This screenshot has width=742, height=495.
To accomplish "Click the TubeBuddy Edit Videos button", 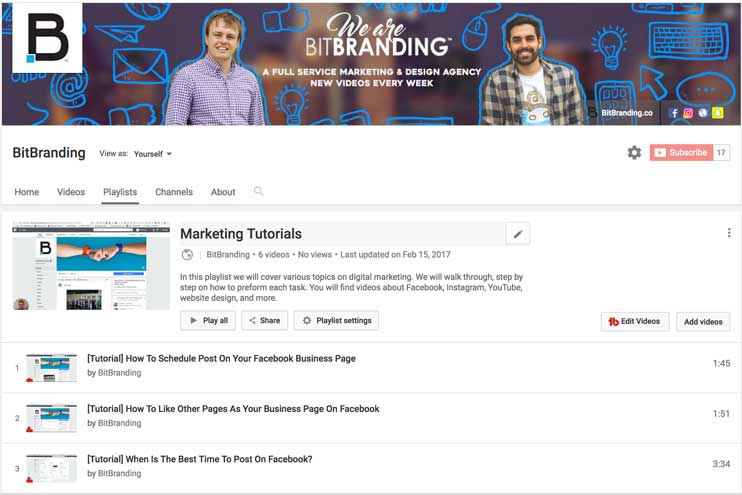I will click(635, 321).
